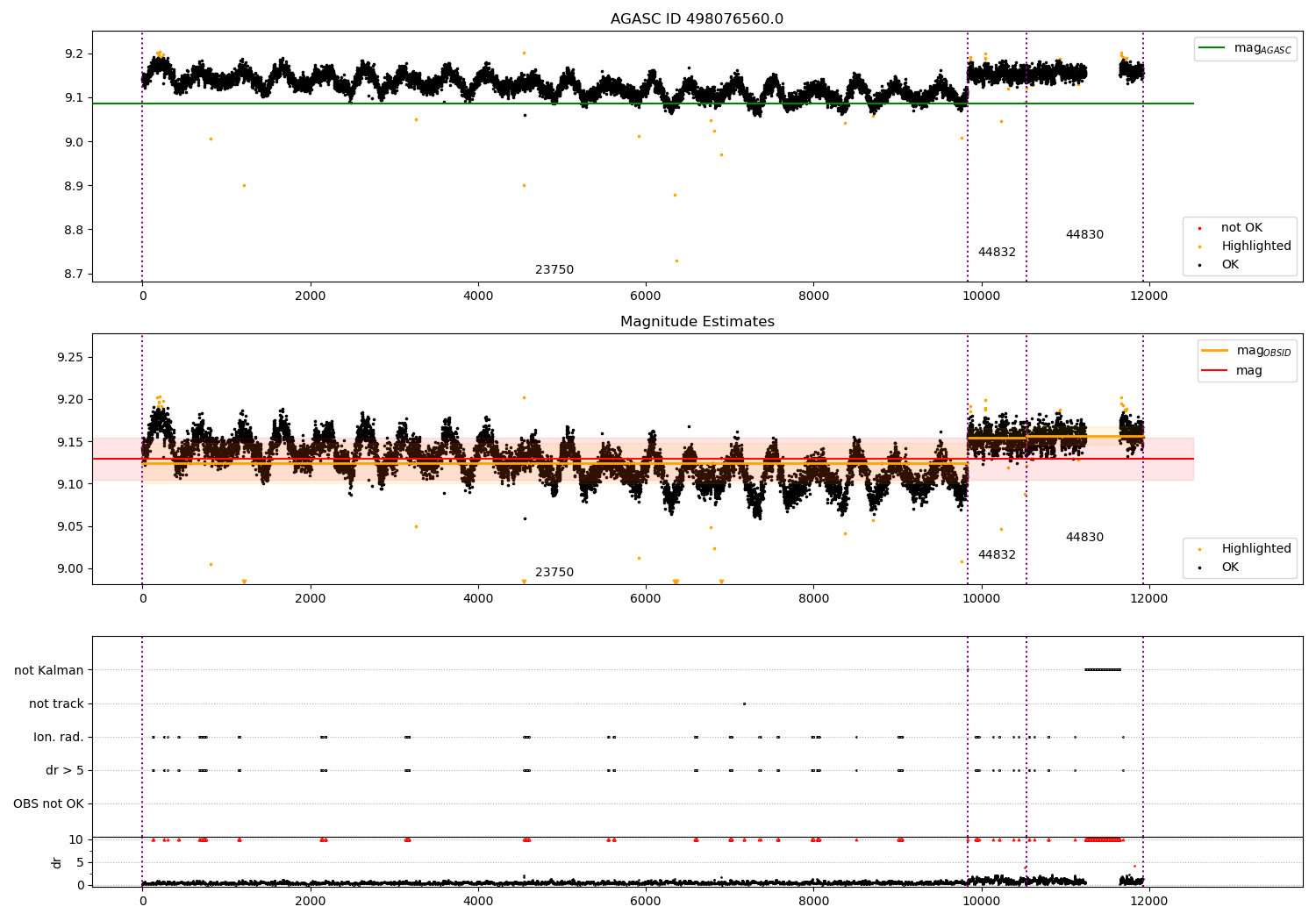Click 'not OK' legend entry in top plot
1316x921 pixels.
coord(1241,228)
